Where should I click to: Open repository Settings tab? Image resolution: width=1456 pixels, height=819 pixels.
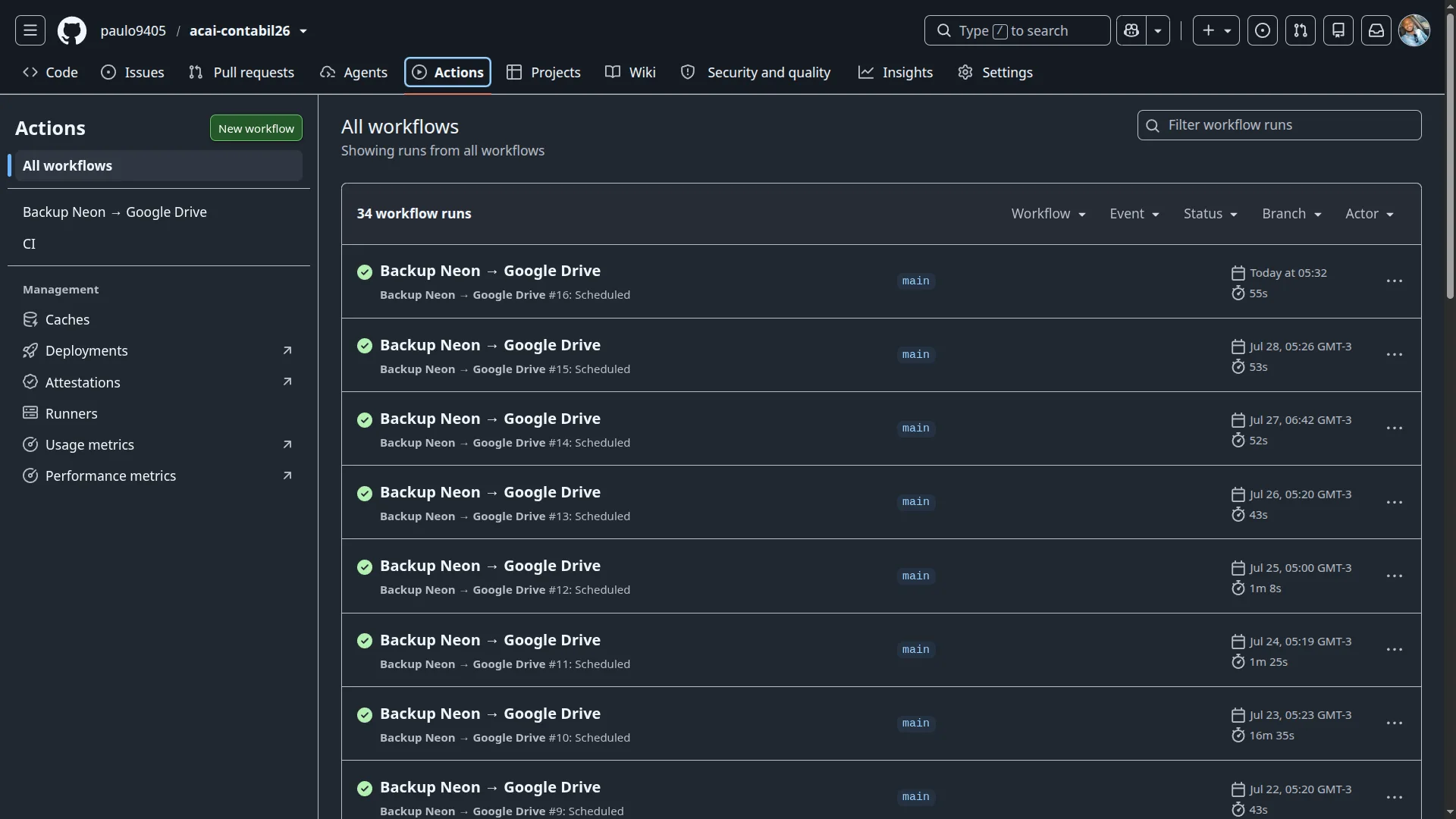(995, 72)
